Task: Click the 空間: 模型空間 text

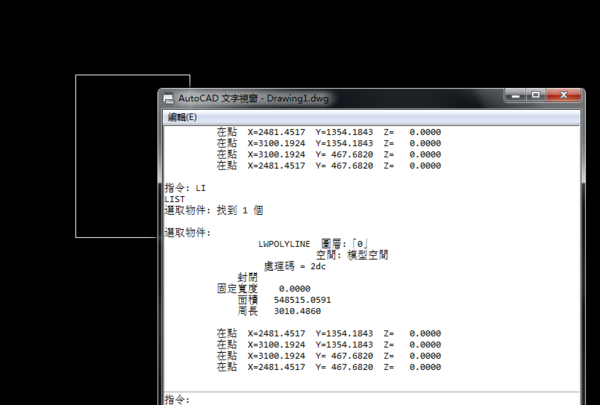Action: [x=352, y=255]
